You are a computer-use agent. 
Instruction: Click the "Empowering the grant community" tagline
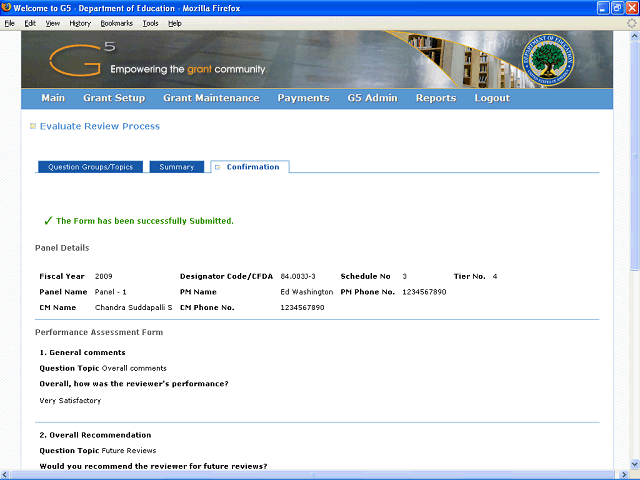point(189,69)
